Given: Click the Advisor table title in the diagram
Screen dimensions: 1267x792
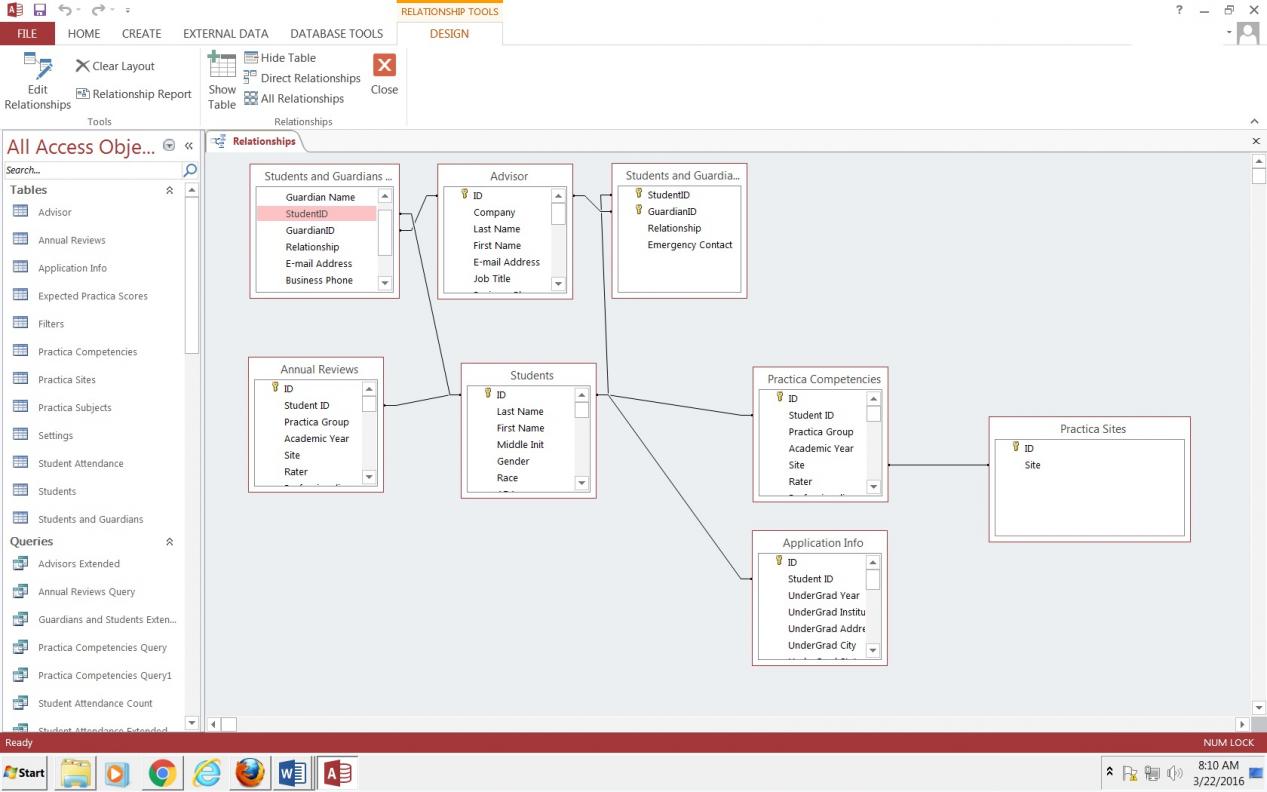Looking at the screenshot, I should click(509, 176).
